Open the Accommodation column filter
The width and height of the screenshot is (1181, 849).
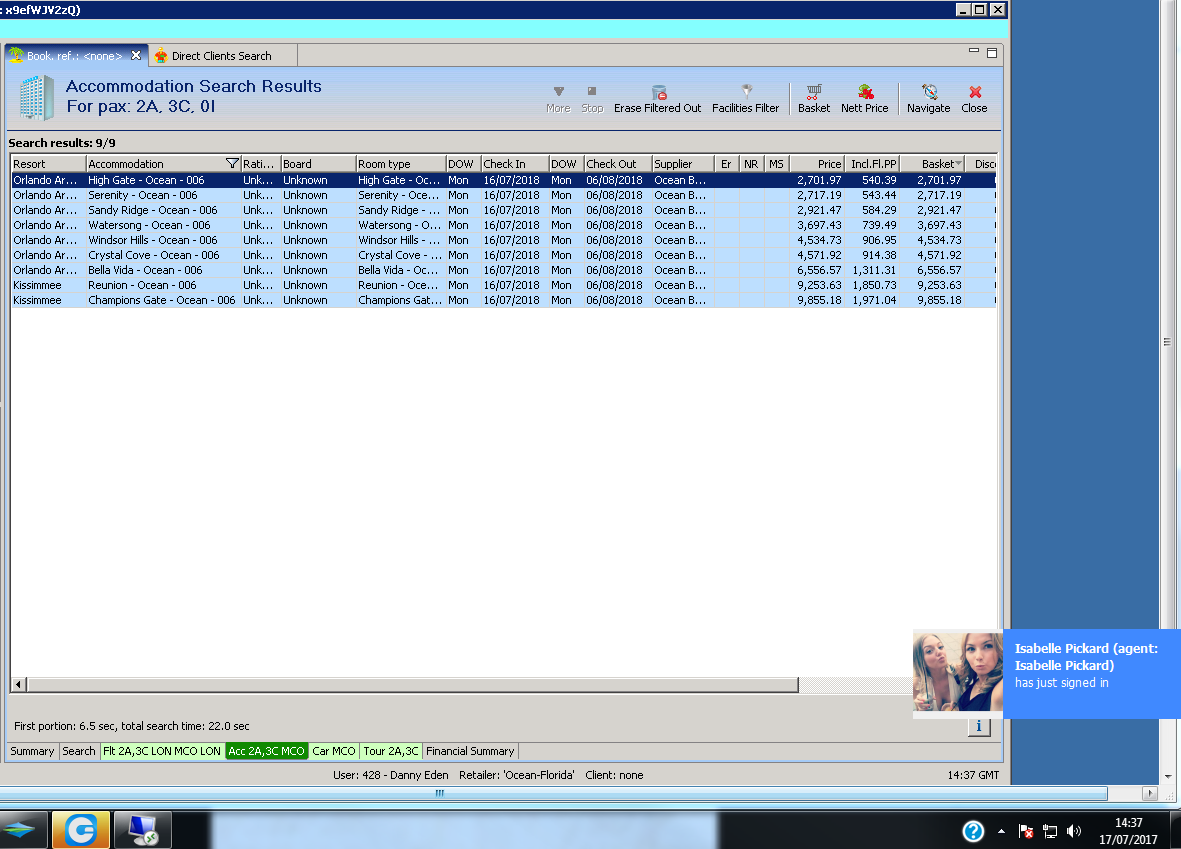click(x=232, y=163)
